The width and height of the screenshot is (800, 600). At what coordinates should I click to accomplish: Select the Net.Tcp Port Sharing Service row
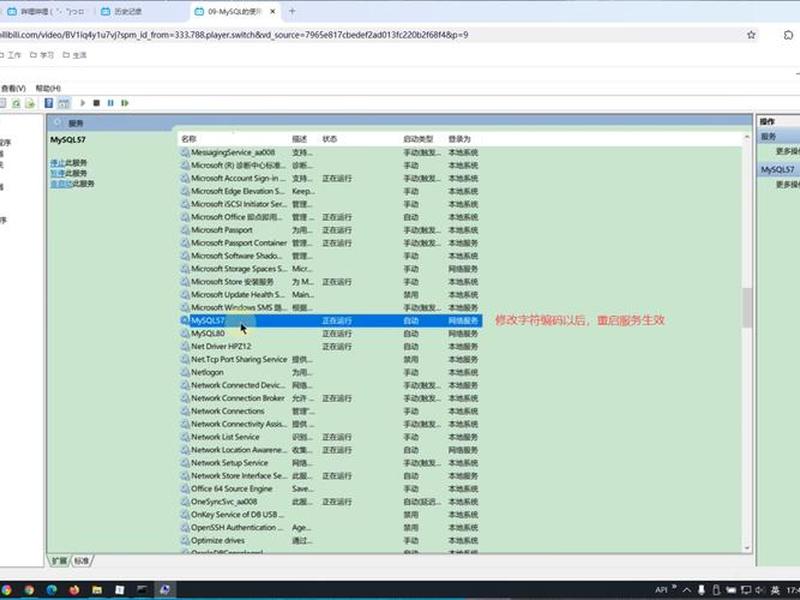click(x=331, y=359)
